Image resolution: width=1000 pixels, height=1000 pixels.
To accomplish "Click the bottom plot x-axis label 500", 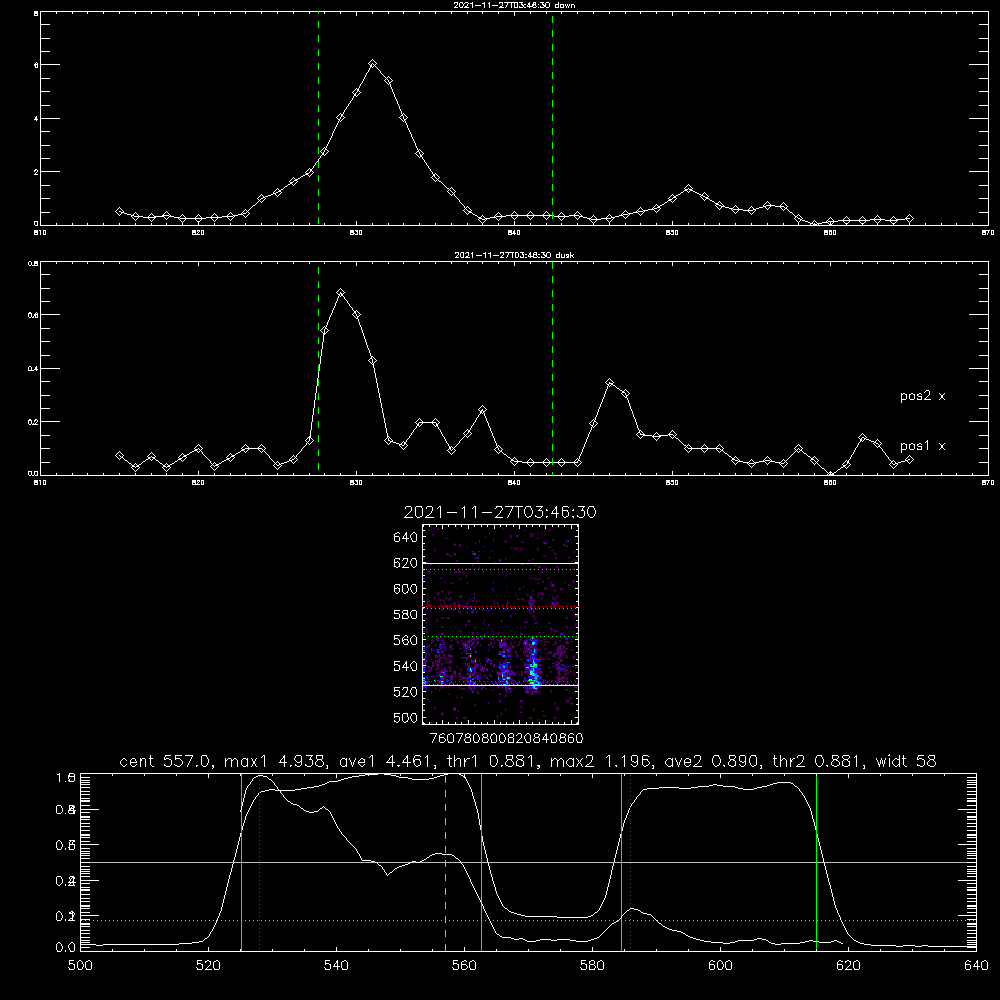I will (80, 966).
